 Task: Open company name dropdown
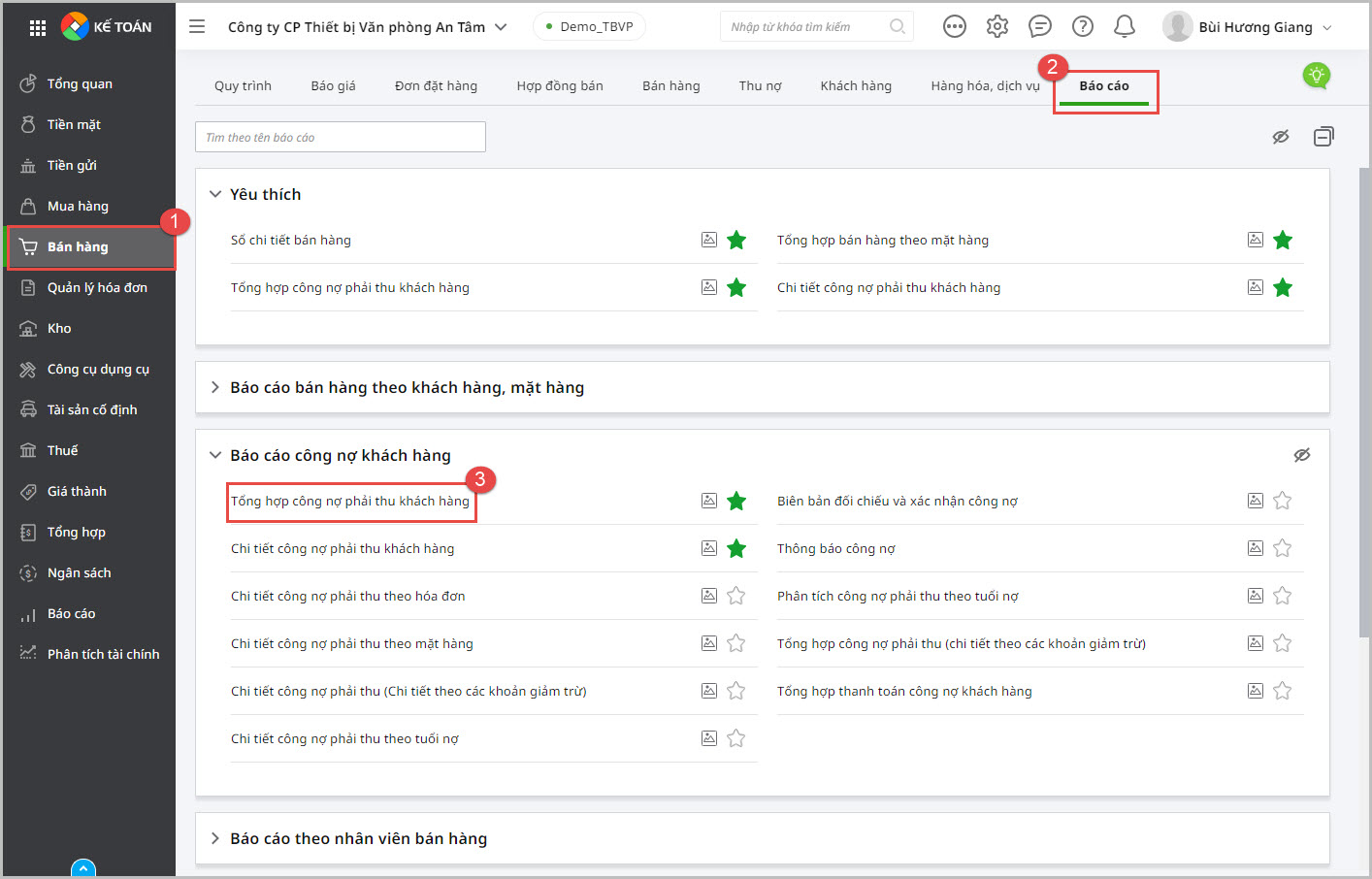(368, 27)
